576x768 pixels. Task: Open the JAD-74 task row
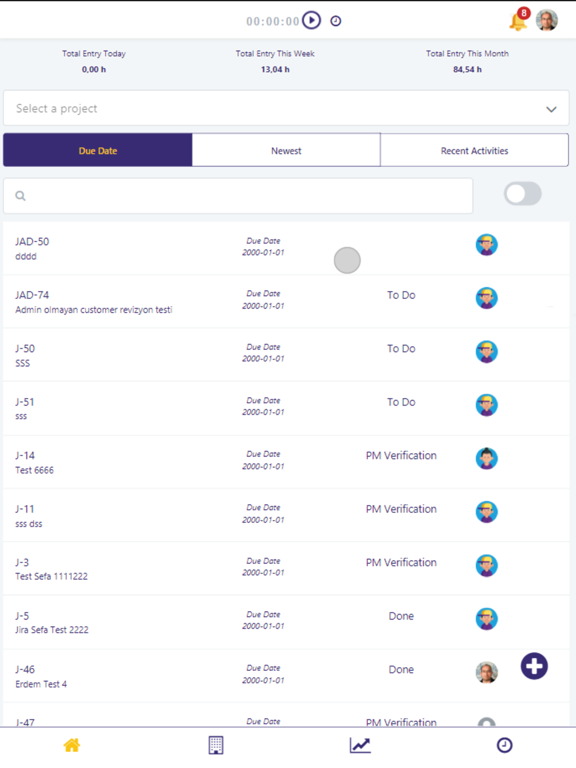click(286, 301)
